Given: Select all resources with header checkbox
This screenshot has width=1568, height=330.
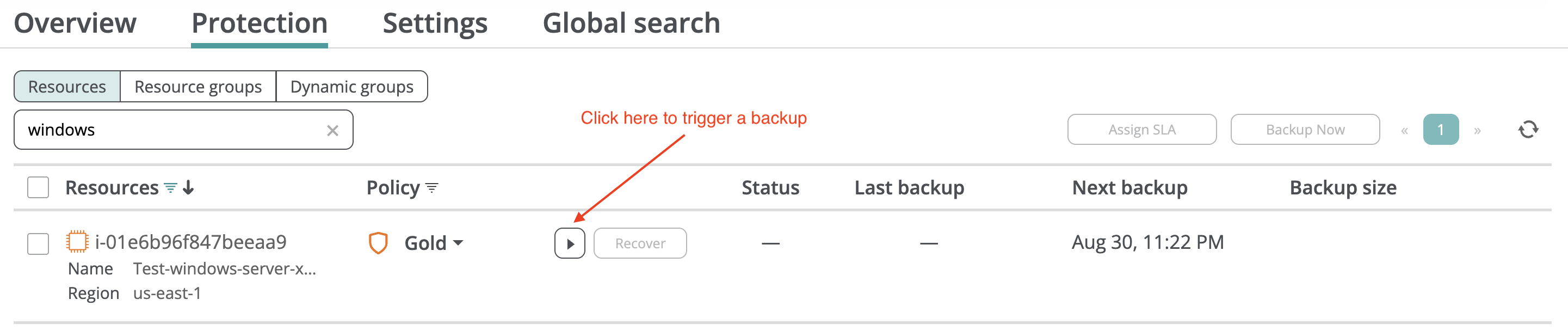Looking at the screenshot, I should [38, 187].
